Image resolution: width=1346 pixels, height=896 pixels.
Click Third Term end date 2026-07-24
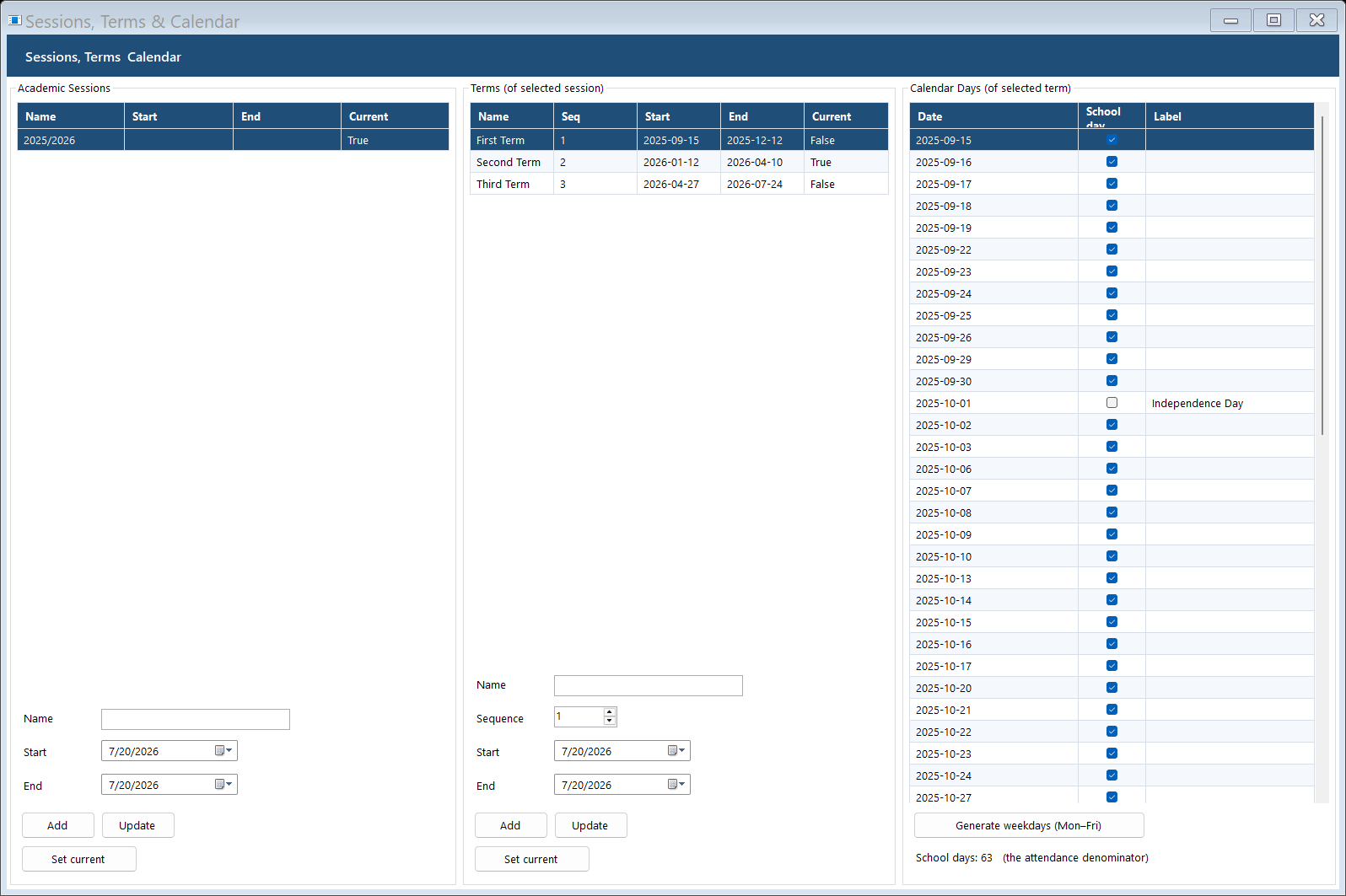click(x=762, y=184)
